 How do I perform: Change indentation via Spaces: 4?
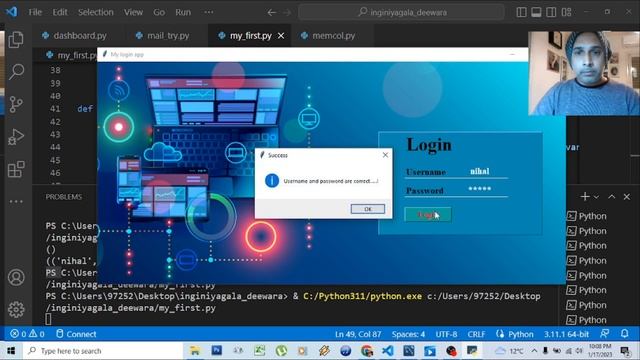408,334
